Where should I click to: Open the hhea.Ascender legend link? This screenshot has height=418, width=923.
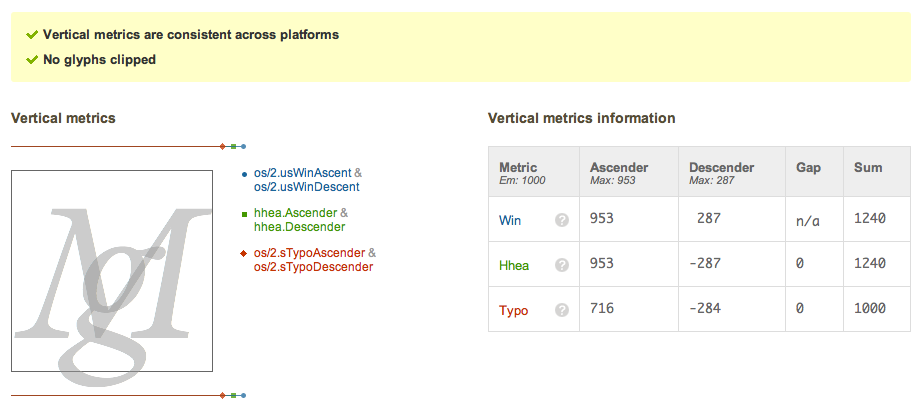296,213
